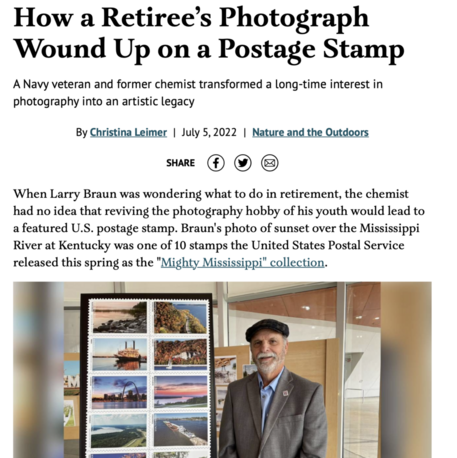
Task: Share article via Twitter icon
Action: click(x=243, y=163)
